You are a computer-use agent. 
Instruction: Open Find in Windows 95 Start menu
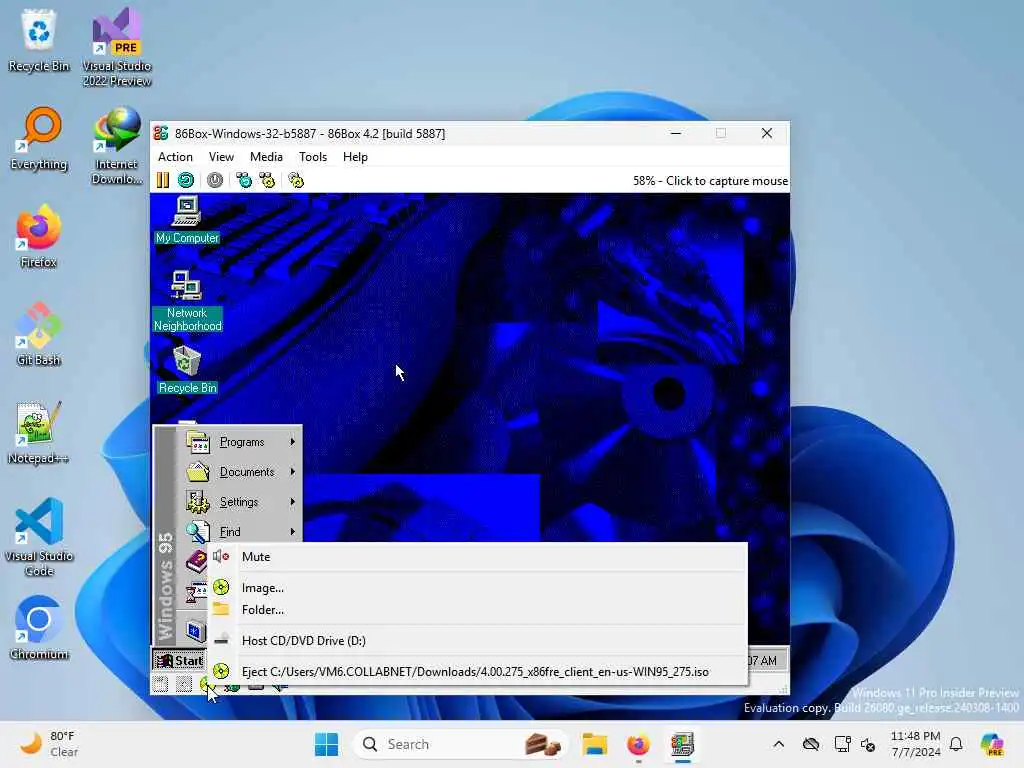coord(240,531)
